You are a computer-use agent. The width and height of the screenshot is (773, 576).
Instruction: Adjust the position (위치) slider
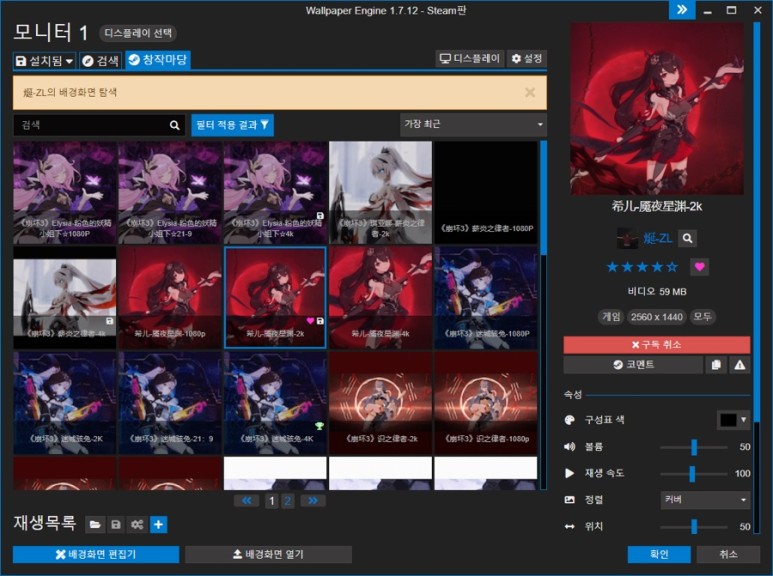pyautogui.click(x=694, y=527)
